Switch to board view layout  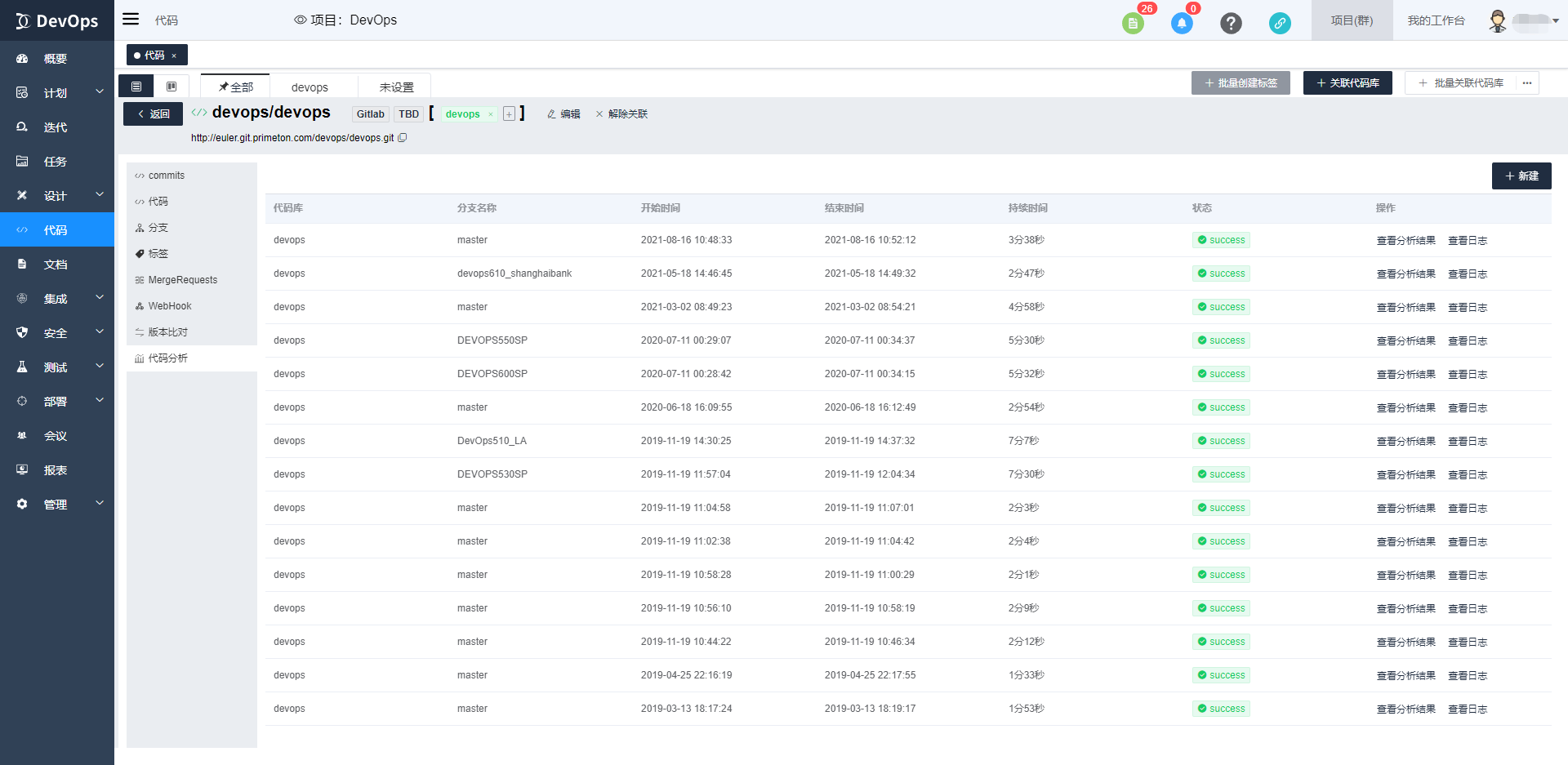pyautogui.click(x=171, y=87)
